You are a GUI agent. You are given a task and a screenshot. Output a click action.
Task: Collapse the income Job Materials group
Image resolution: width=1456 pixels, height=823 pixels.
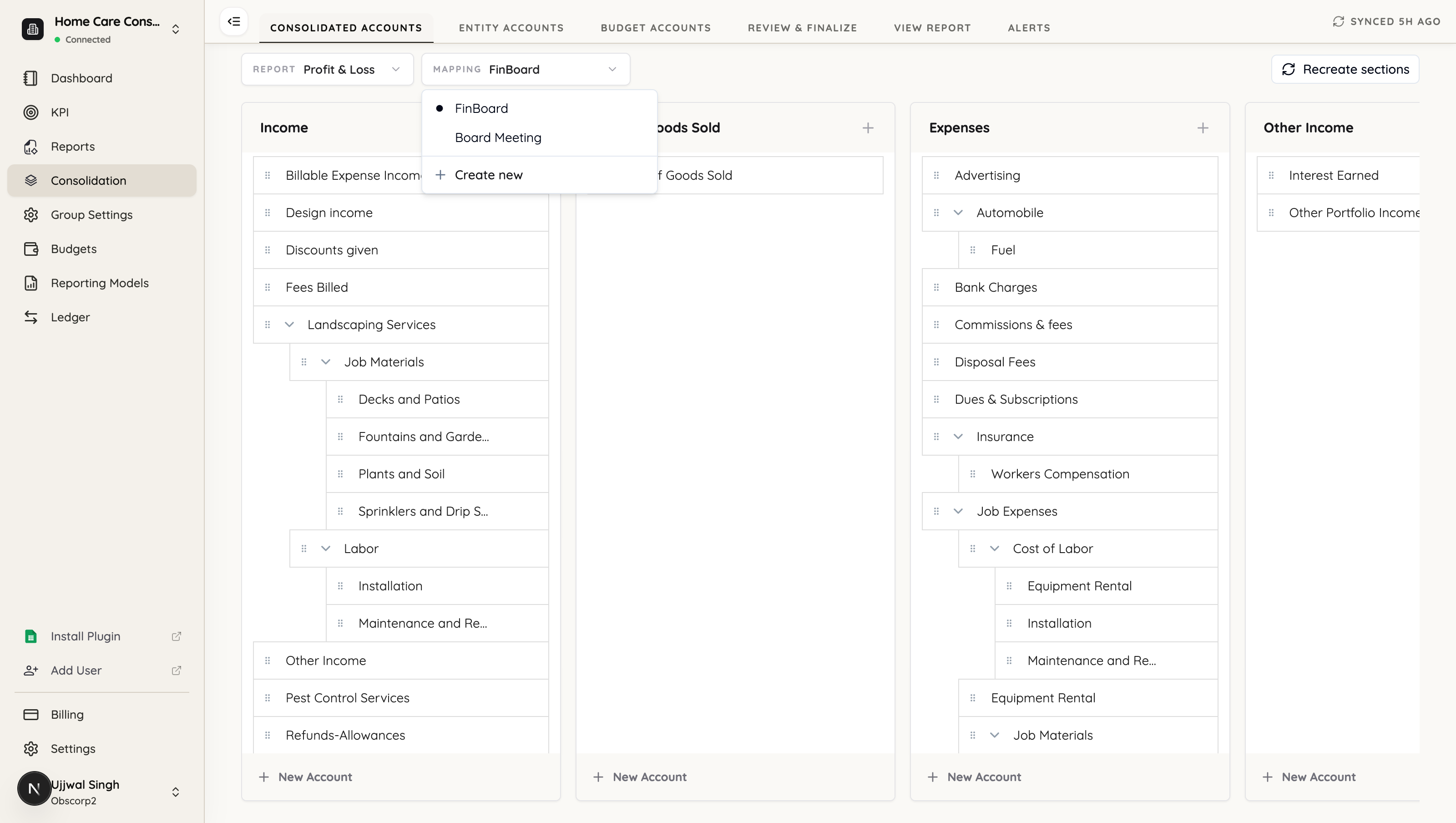[325, 362]
